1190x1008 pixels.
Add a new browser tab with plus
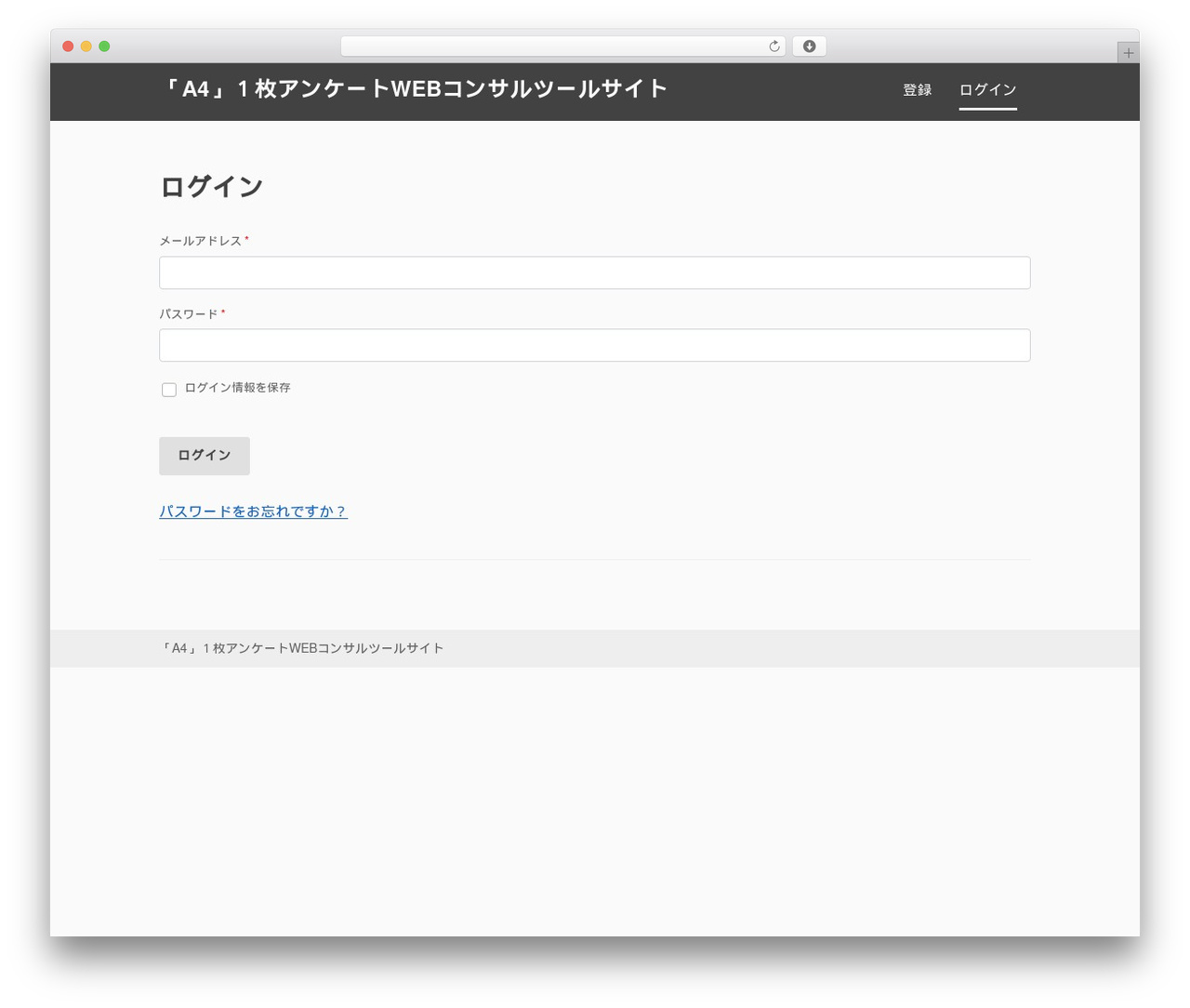tap(1128, 53)
